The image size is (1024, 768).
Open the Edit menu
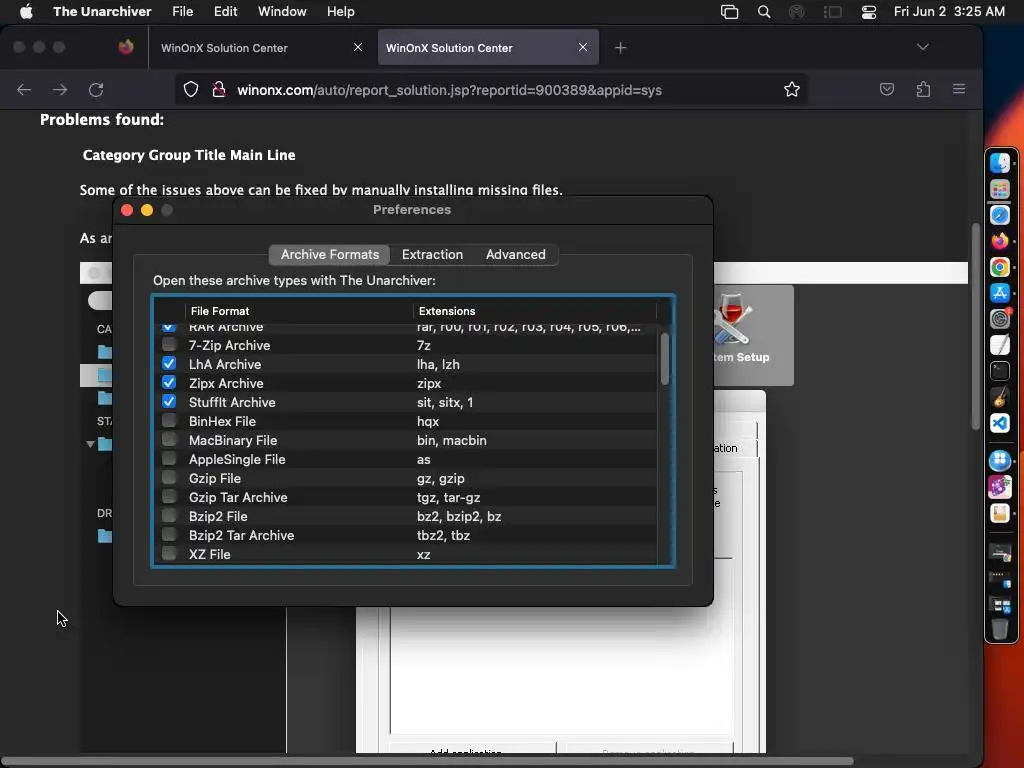[x=225, y=12]
